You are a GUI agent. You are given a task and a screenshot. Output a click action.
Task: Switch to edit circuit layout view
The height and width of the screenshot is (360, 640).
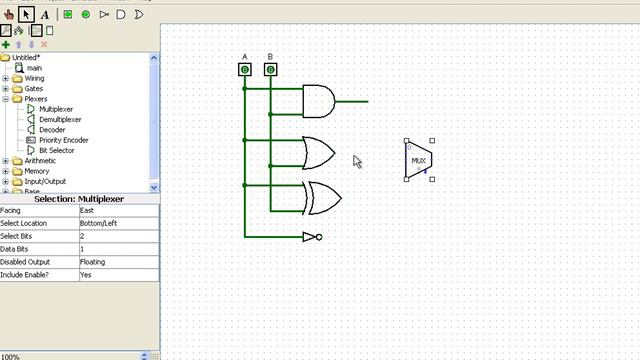pyautogui.click(x=37, y=31)
